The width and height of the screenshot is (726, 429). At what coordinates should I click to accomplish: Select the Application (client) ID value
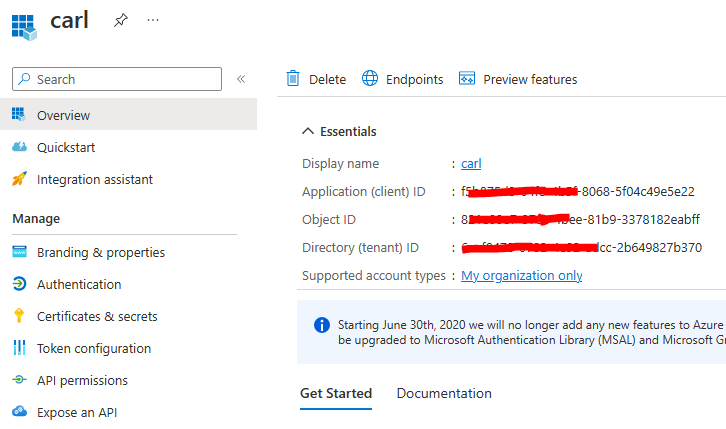[578, 191]
